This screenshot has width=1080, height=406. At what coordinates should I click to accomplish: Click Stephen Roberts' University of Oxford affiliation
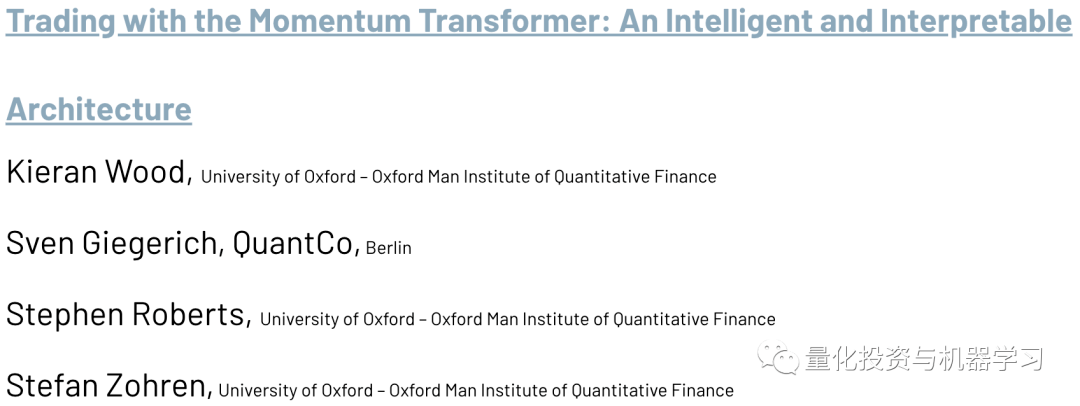(x=337, y=320)
